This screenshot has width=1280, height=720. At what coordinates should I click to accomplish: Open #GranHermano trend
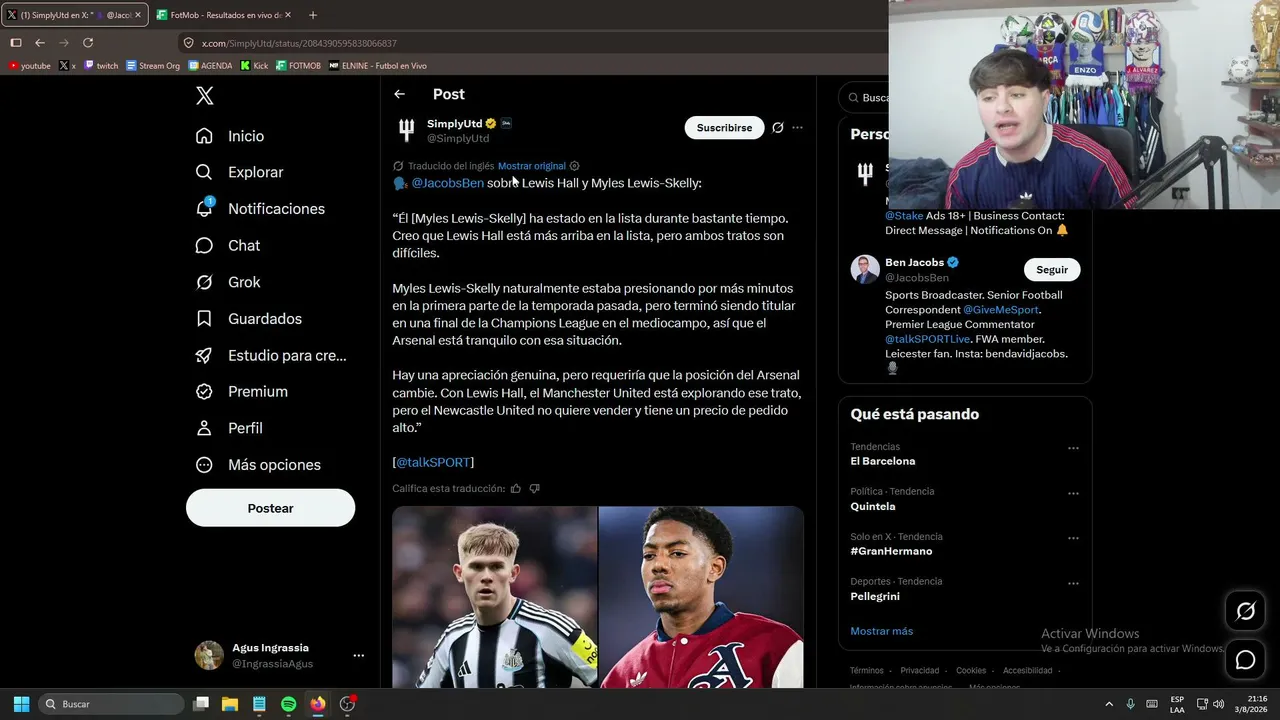pyautogui.click(x=891, y=551)
